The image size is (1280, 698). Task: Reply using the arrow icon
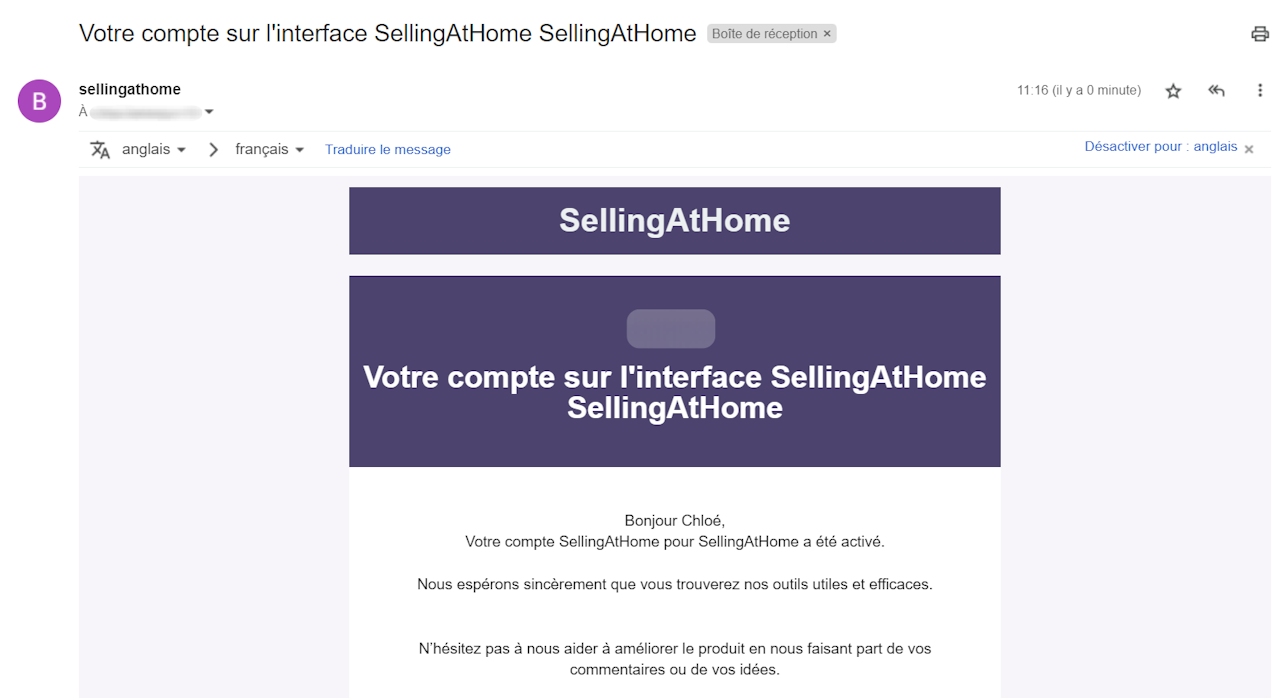pyautogui.click(x=1216, y=91)
